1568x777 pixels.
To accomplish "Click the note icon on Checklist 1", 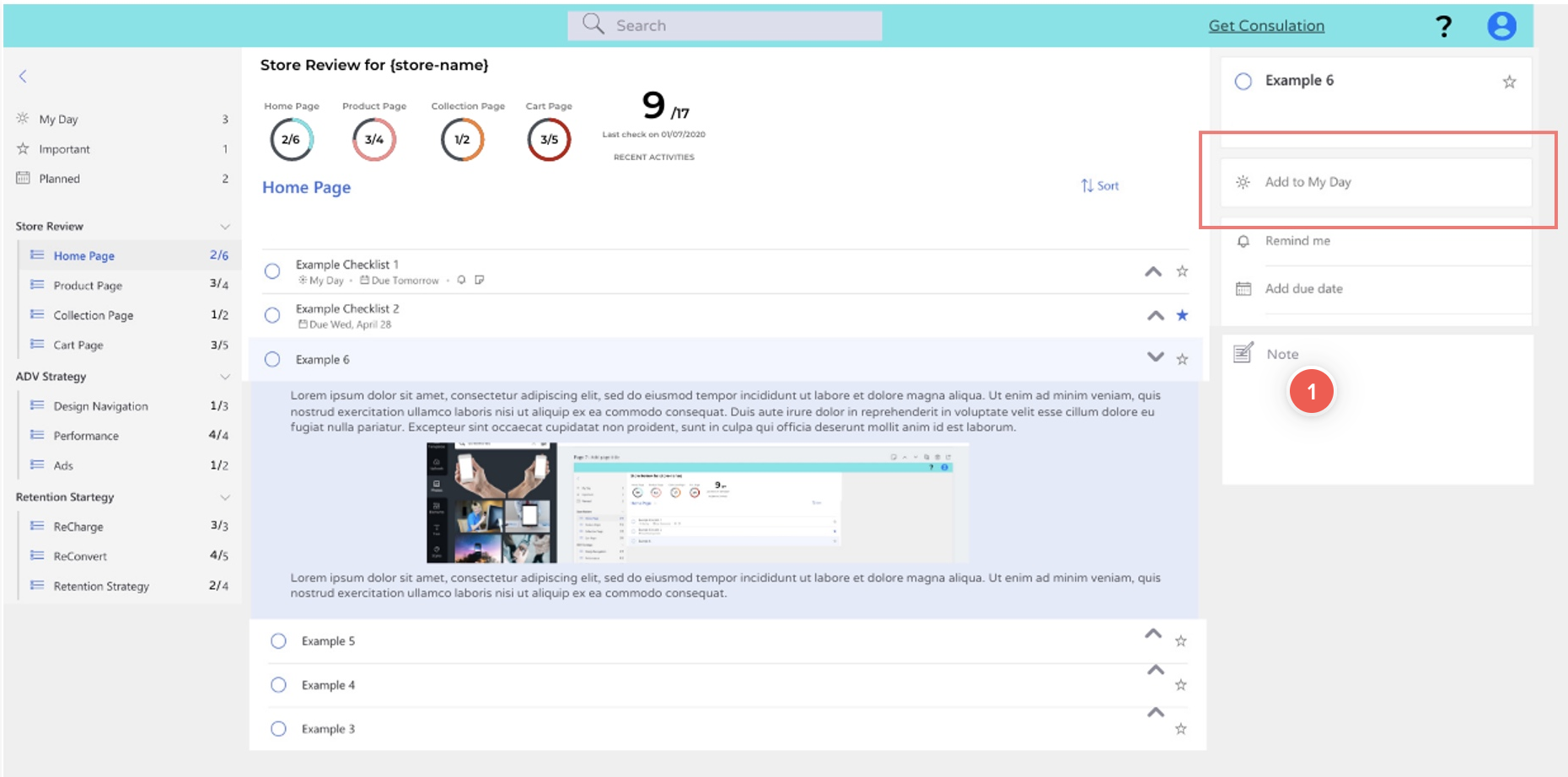I will [479, 280].
